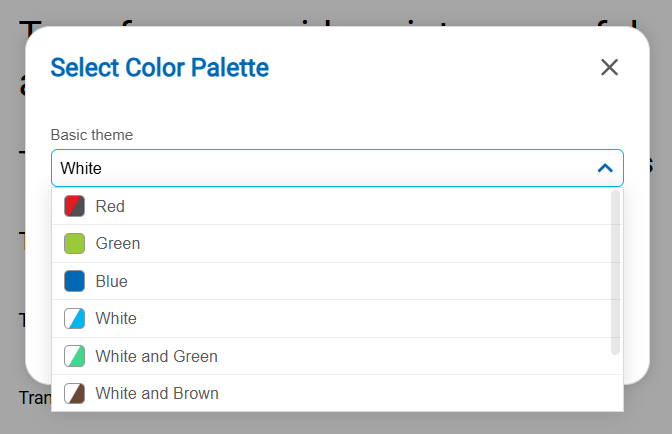Collapse the list with the chevron arrow
Screen dimensions: 672x434
(x=604, y=168)
